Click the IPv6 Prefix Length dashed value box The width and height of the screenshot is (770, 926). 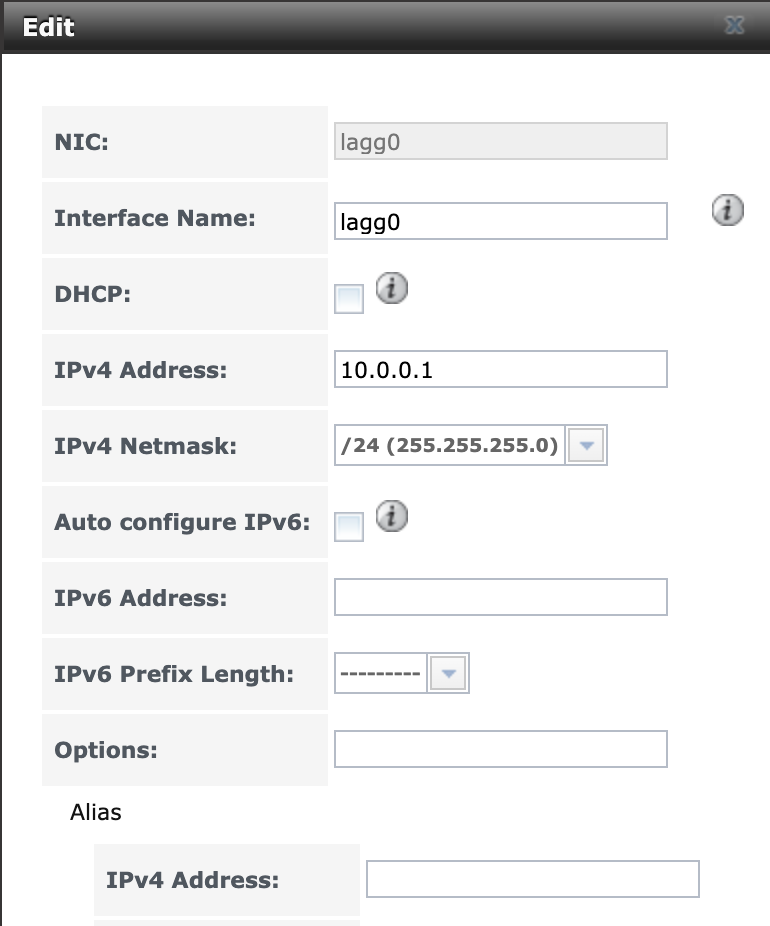(381, 673)
